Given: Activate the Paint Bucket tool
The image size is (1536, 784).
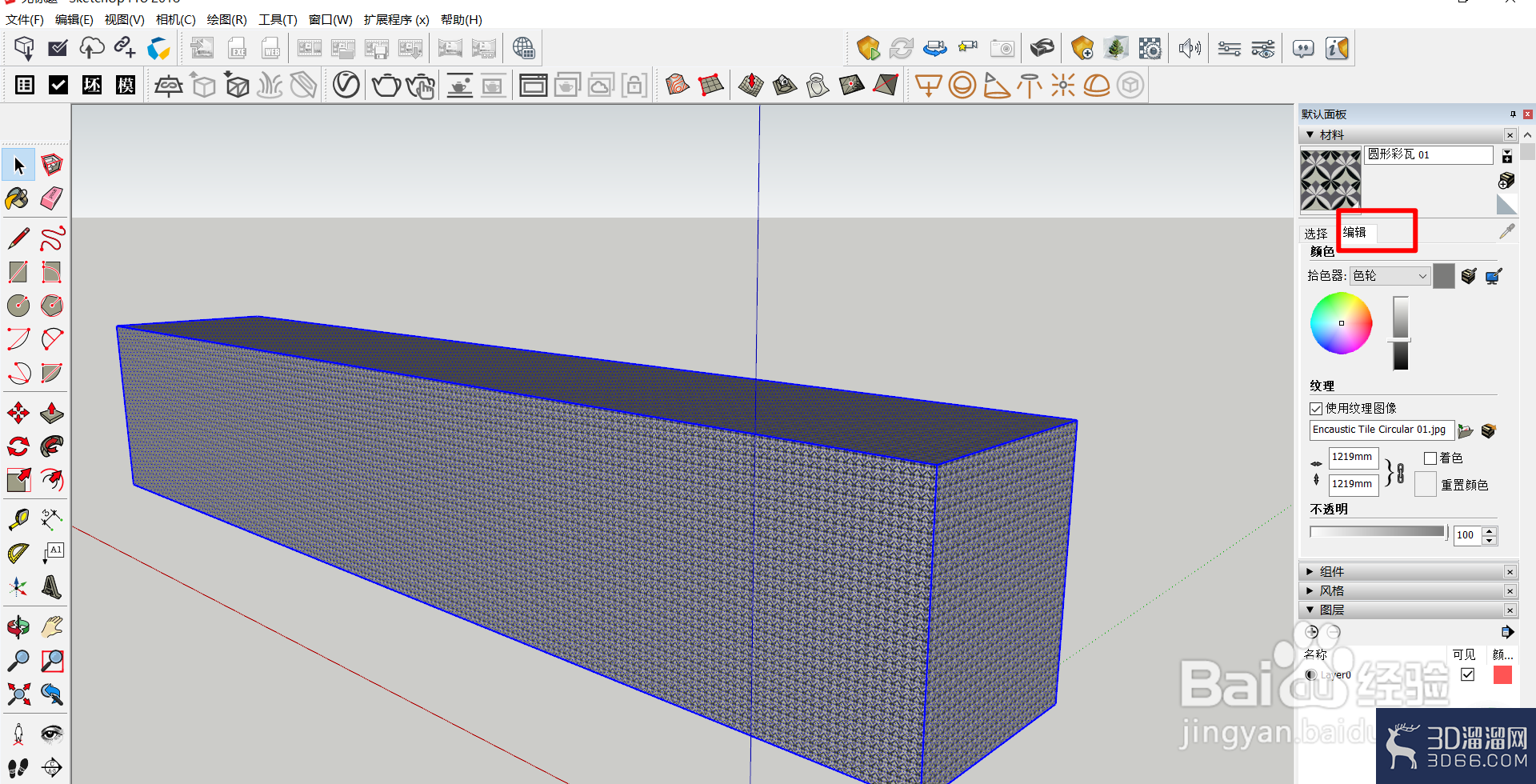Looking at the screenshot, I should [x=18, y=198].
